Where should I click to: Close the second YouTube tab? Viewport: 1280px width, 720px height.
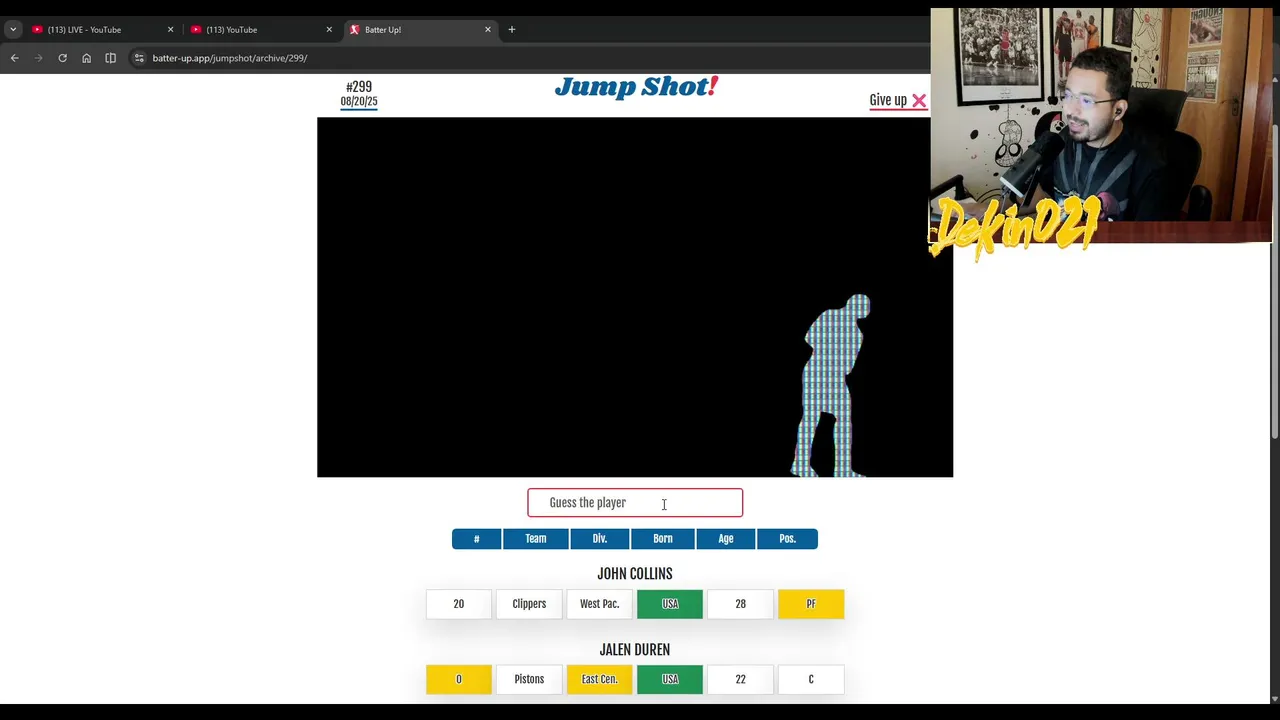(329, 29)
